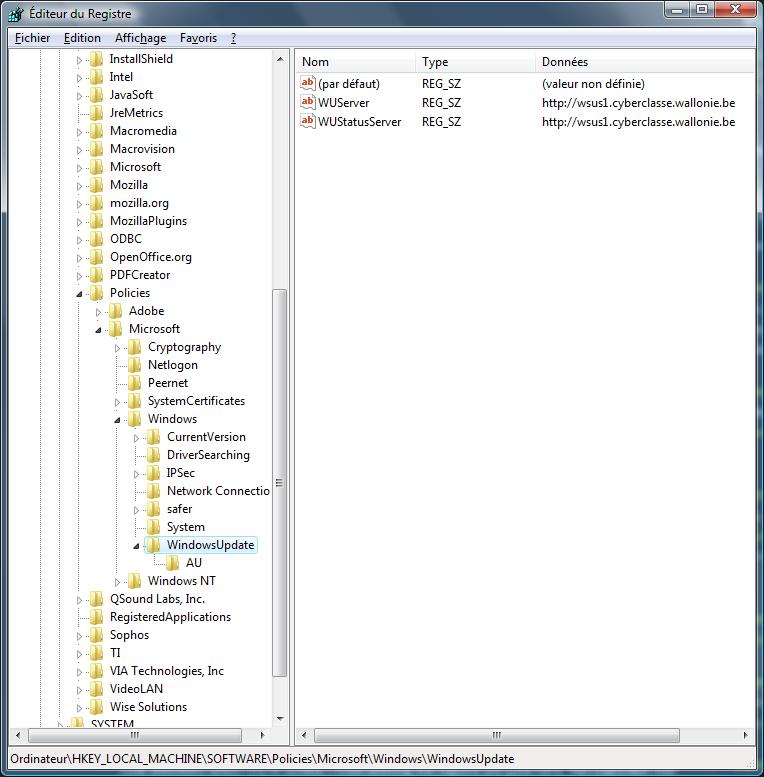The image size is (764, 777).
Task: Click the DriverSearching folder icon
Action: (x=154, y=455)
